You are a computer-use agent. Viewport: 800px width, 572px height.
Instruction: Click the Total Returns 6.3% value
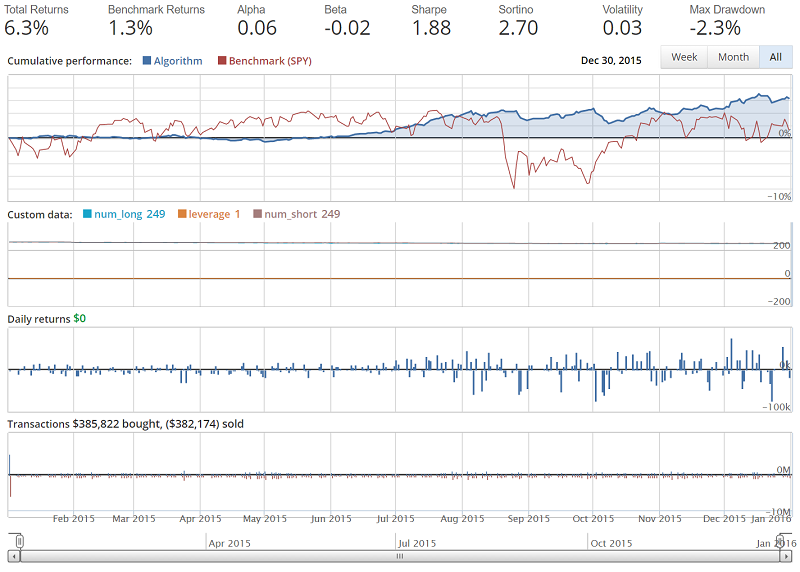pyautogui.click(x=27, y=28)
